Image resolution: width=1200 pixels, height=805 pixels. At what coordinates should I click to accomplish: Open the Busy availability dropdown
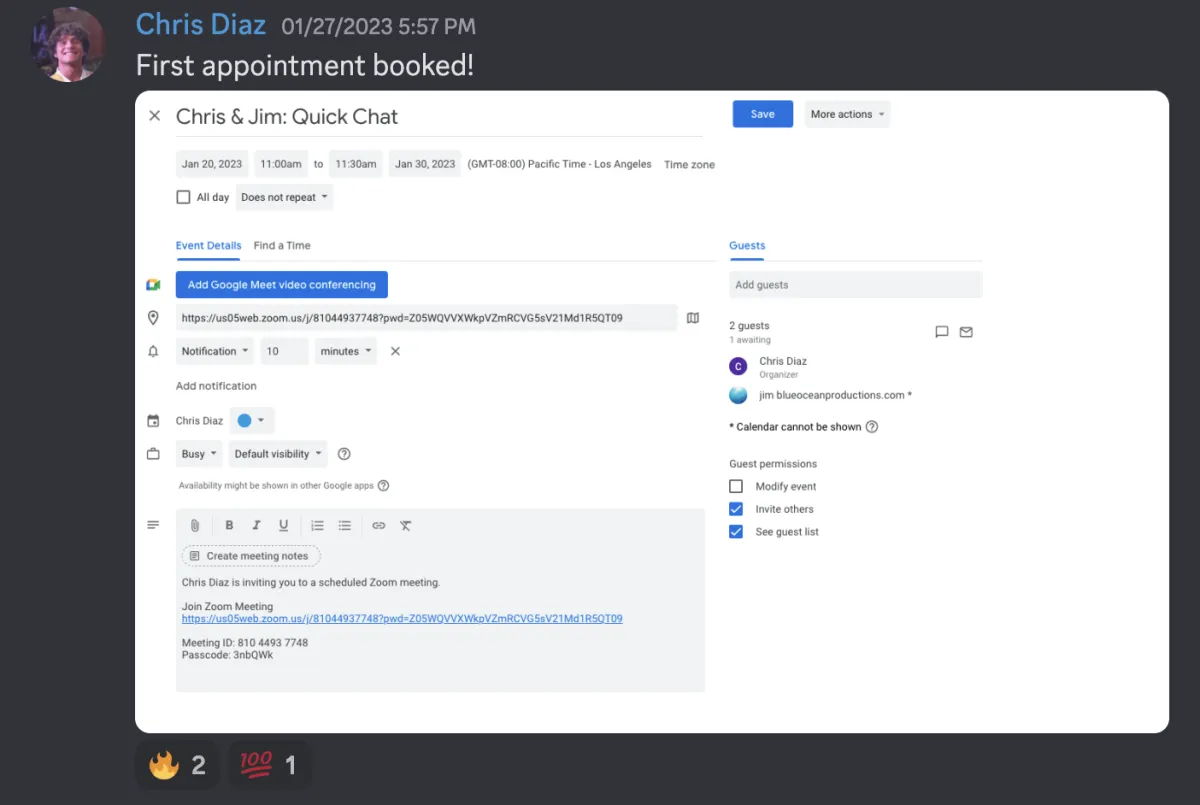click(199, 454)
